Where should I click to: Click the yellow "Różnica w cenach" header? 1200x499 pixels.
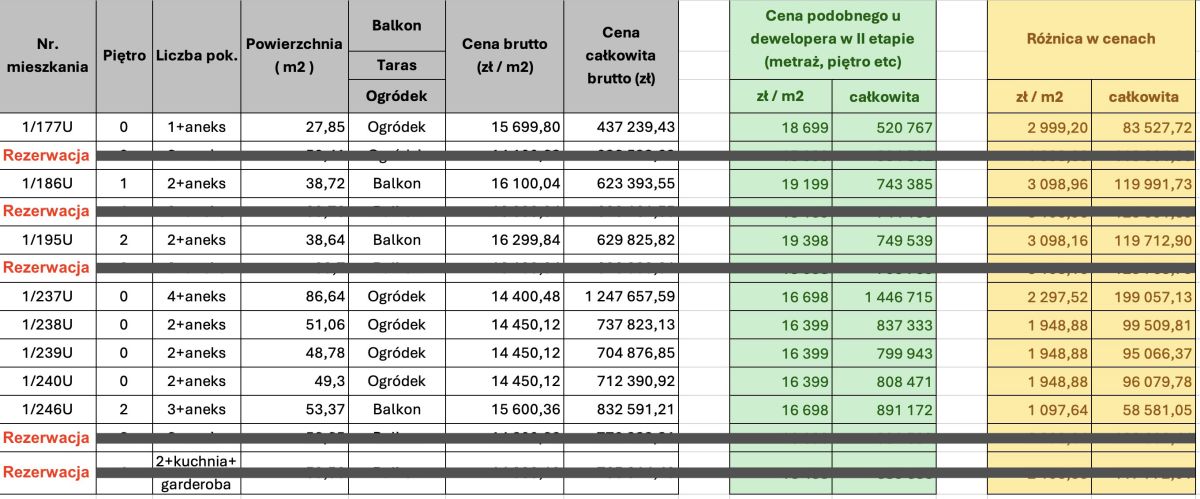point(1090,39)
